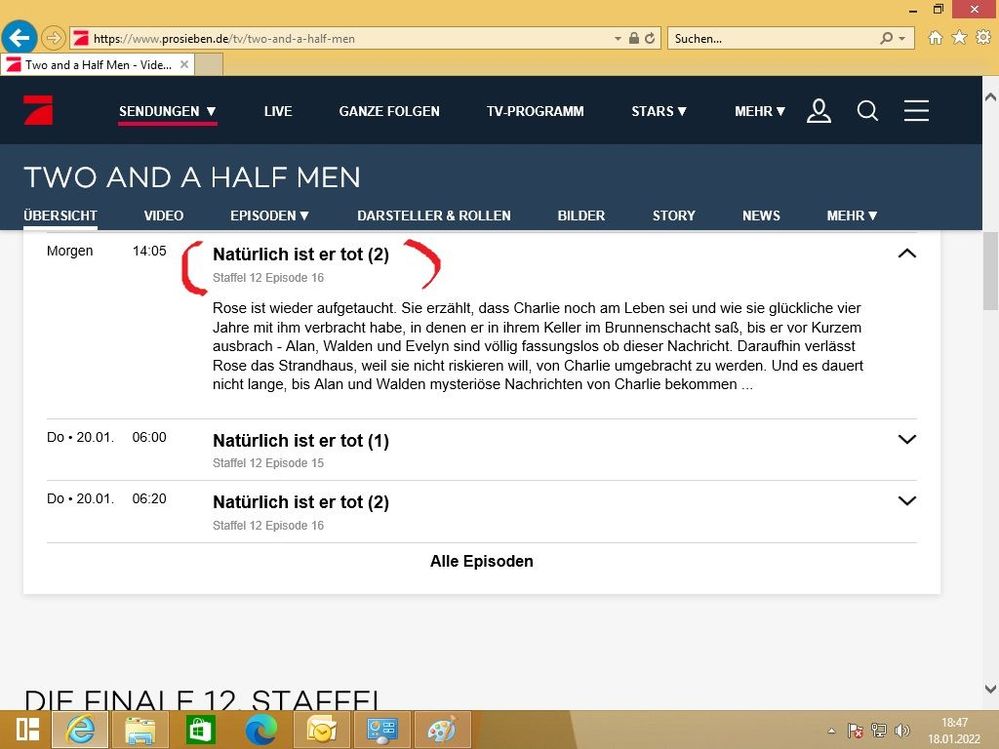Collapse the expanded 'Natürlich ist er tot (2)' episode

pos(906,253)
